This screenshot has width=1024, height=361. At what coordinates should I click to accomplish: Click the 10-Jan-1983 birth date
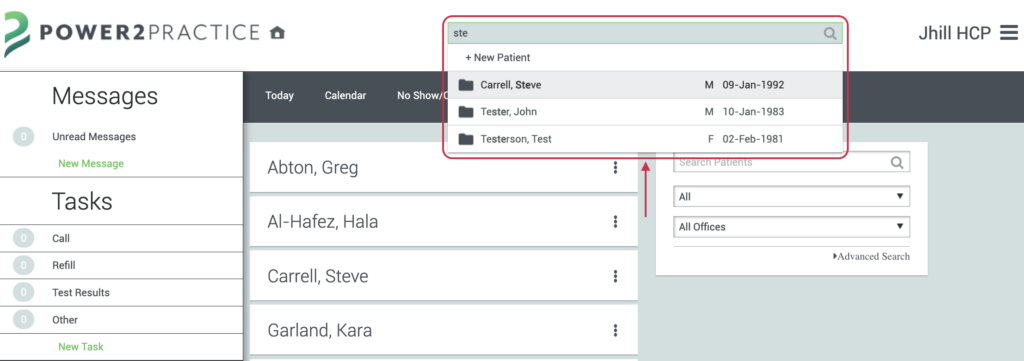[753, 112]
